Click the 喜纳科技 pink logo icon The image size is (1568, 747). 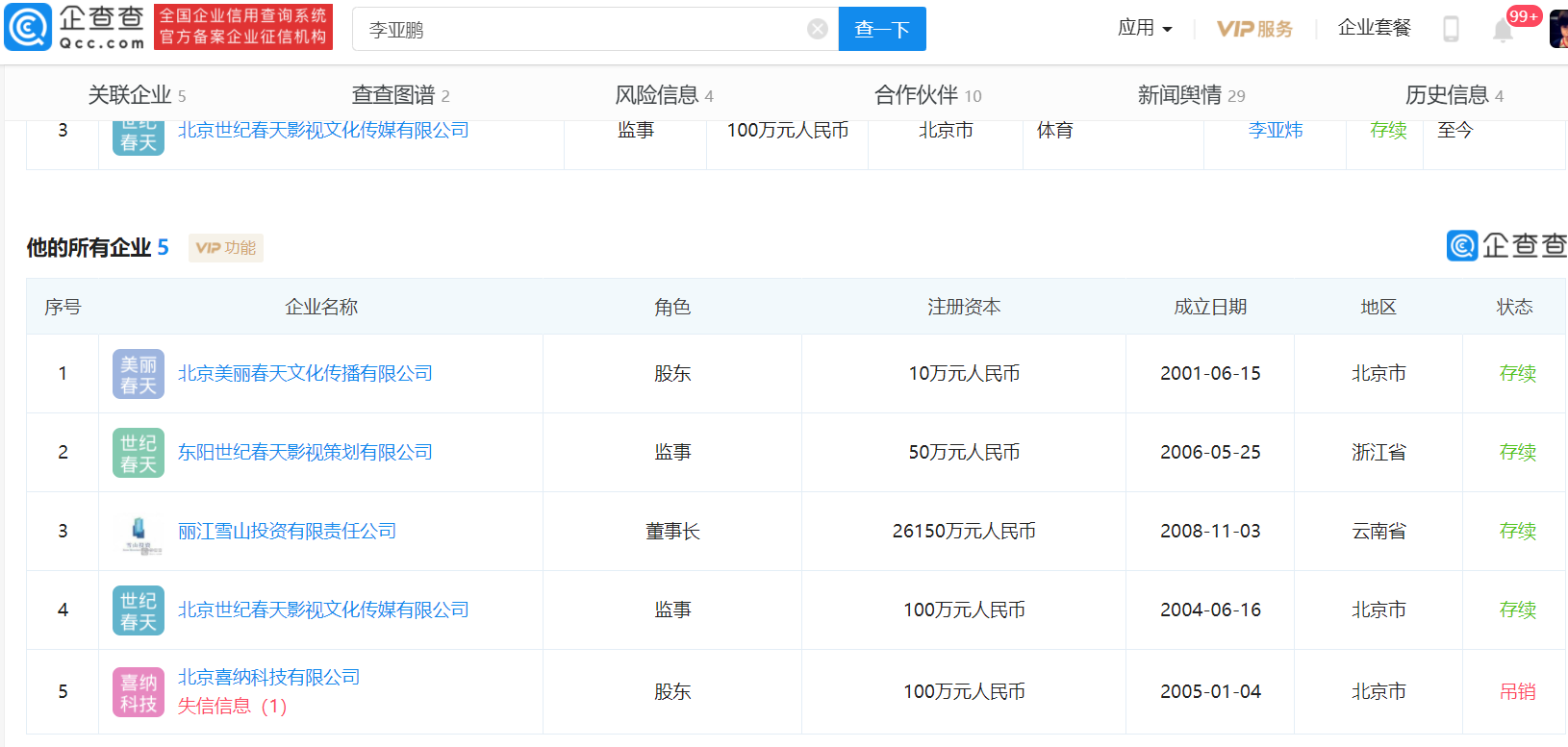[x=139, y=692]
